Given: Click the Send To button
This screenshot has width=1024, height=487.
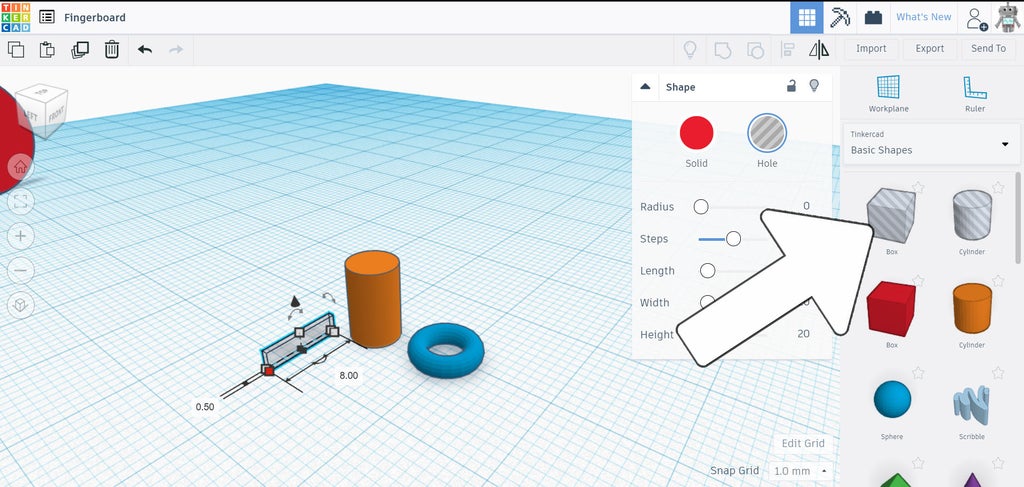Looking at the screenshot, I should pos(988,49).
